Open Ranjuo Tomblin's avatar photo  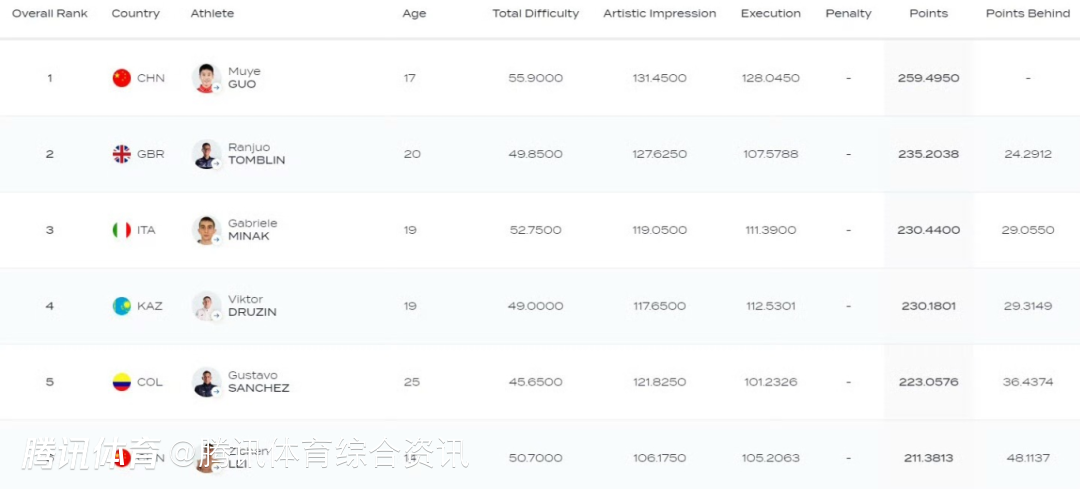pos(206,154)
